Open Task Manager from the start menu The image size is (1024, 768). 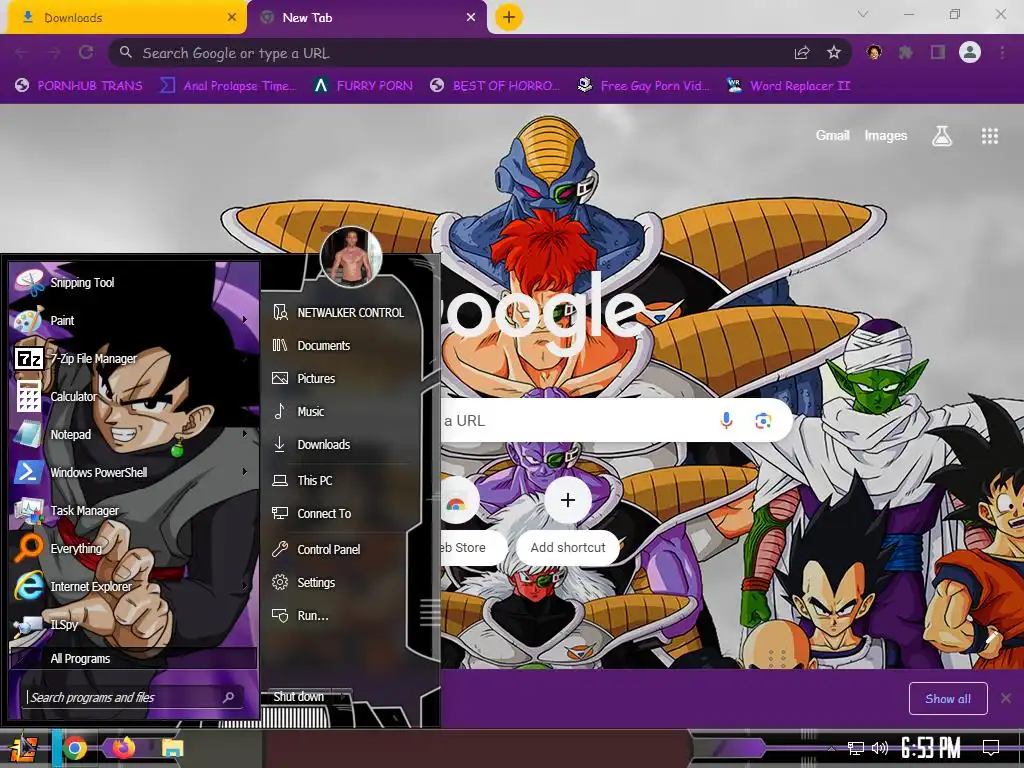(133, 510)
